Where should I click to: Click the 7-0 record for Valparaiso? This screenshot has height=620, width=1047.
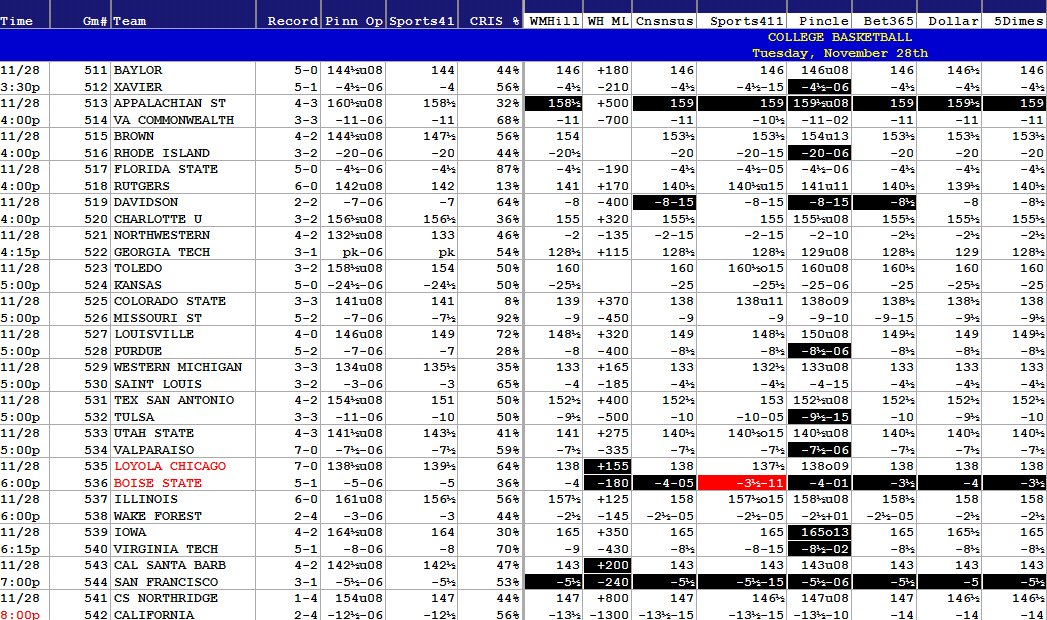pos(306,450)
